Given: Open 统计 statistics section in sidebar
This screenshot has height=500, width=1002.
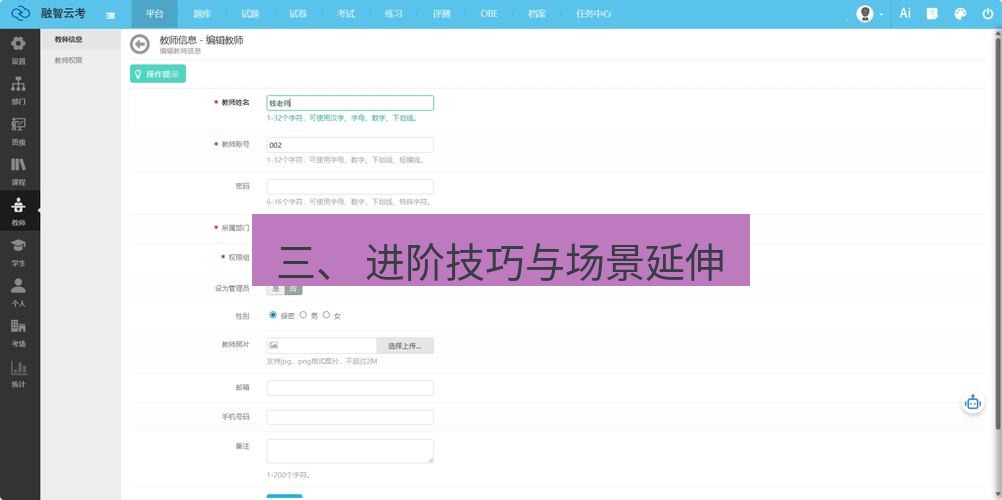Looking at the screenshot, I should pos(19,372).
